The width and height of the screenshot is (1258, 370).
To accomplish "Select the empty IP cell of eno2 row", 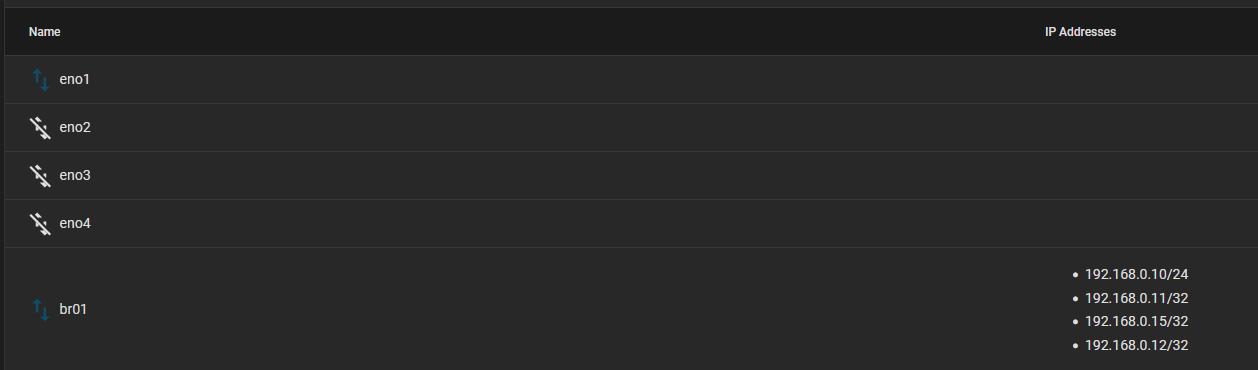I will tap(1148, 127).
